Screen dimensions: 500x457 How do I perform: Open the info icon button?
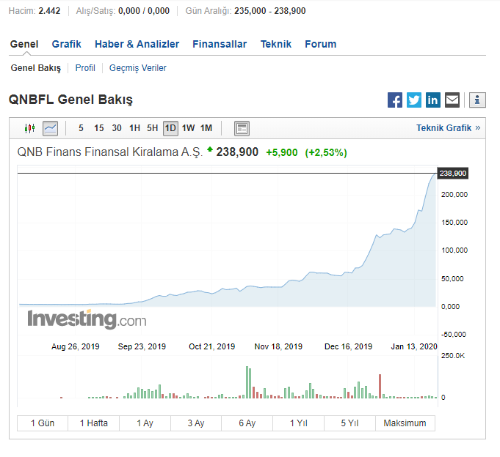click(477, 100)
